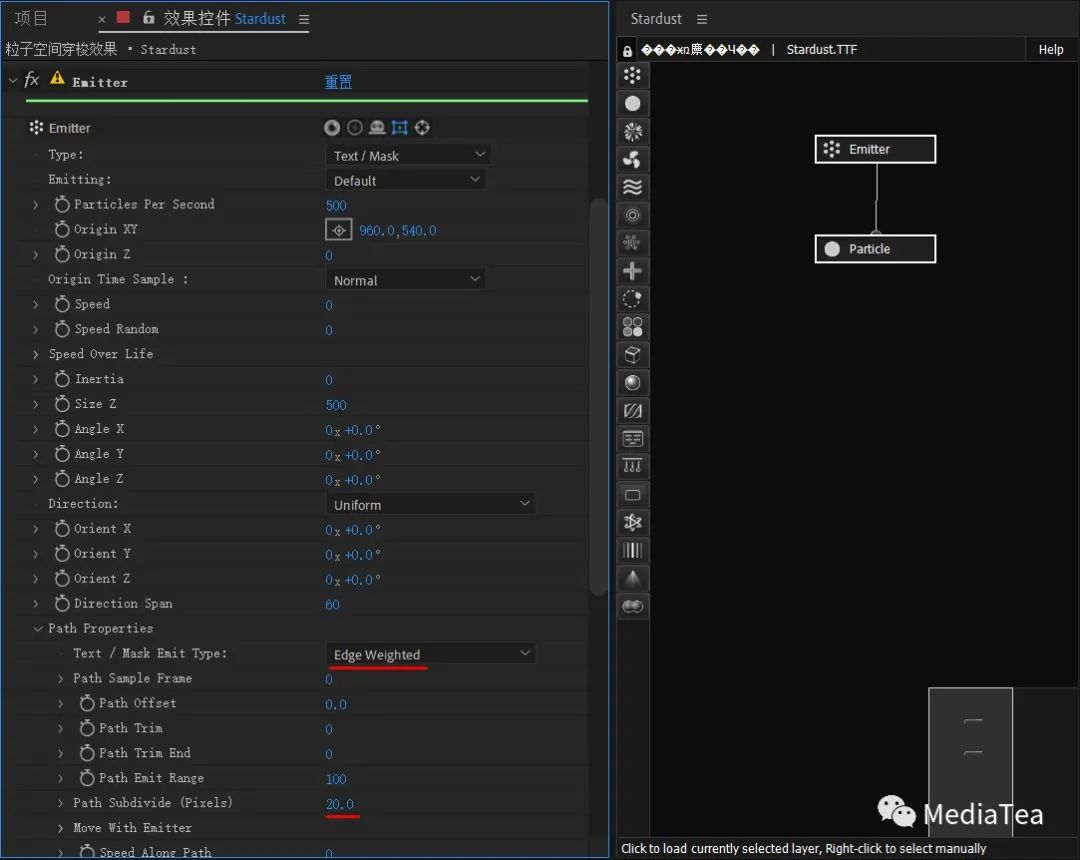Open the Direction dropdown set to Uniform
Viewport: 1080px width, 860px height.
[x=430, y=504]
